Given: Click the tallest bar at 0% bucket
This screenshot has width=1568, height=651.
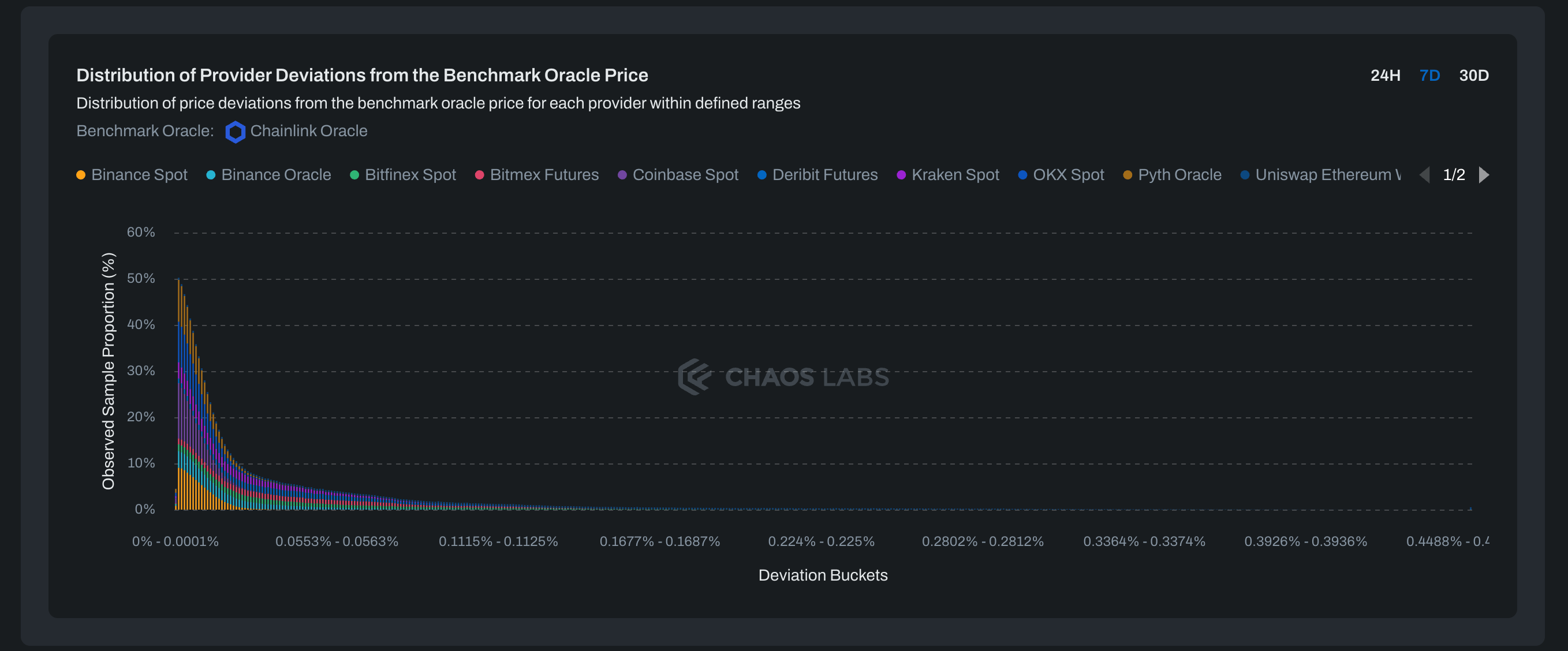Looking at the screenshot, I should point(178,395).
